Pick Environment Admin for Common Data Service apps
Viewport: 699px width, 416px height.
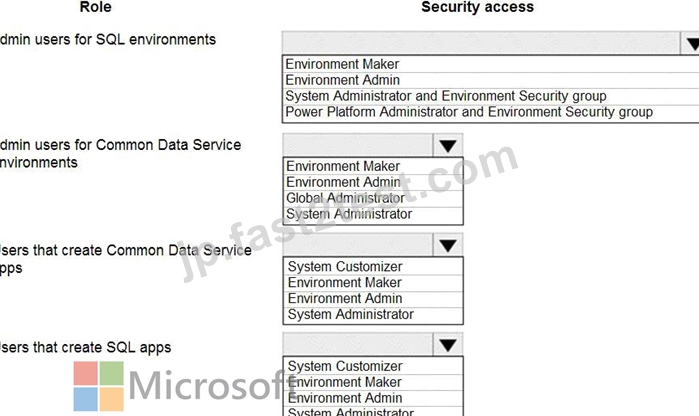(373, 299)
